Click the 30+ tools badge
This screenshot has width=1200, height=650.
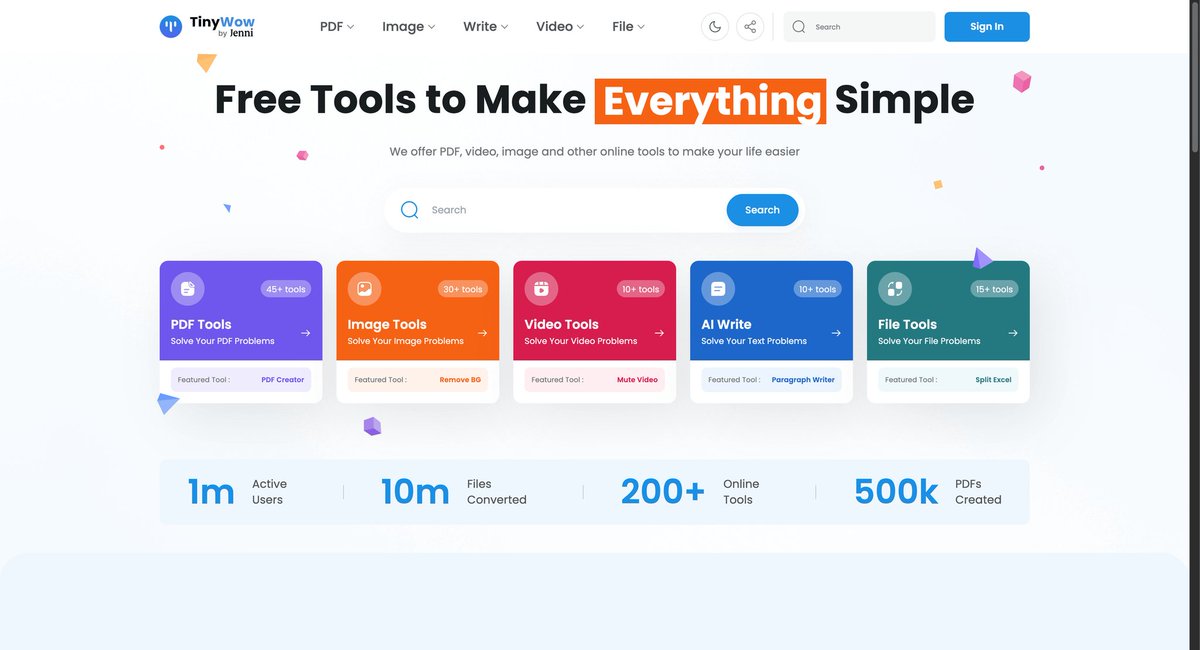click(463, 289)
